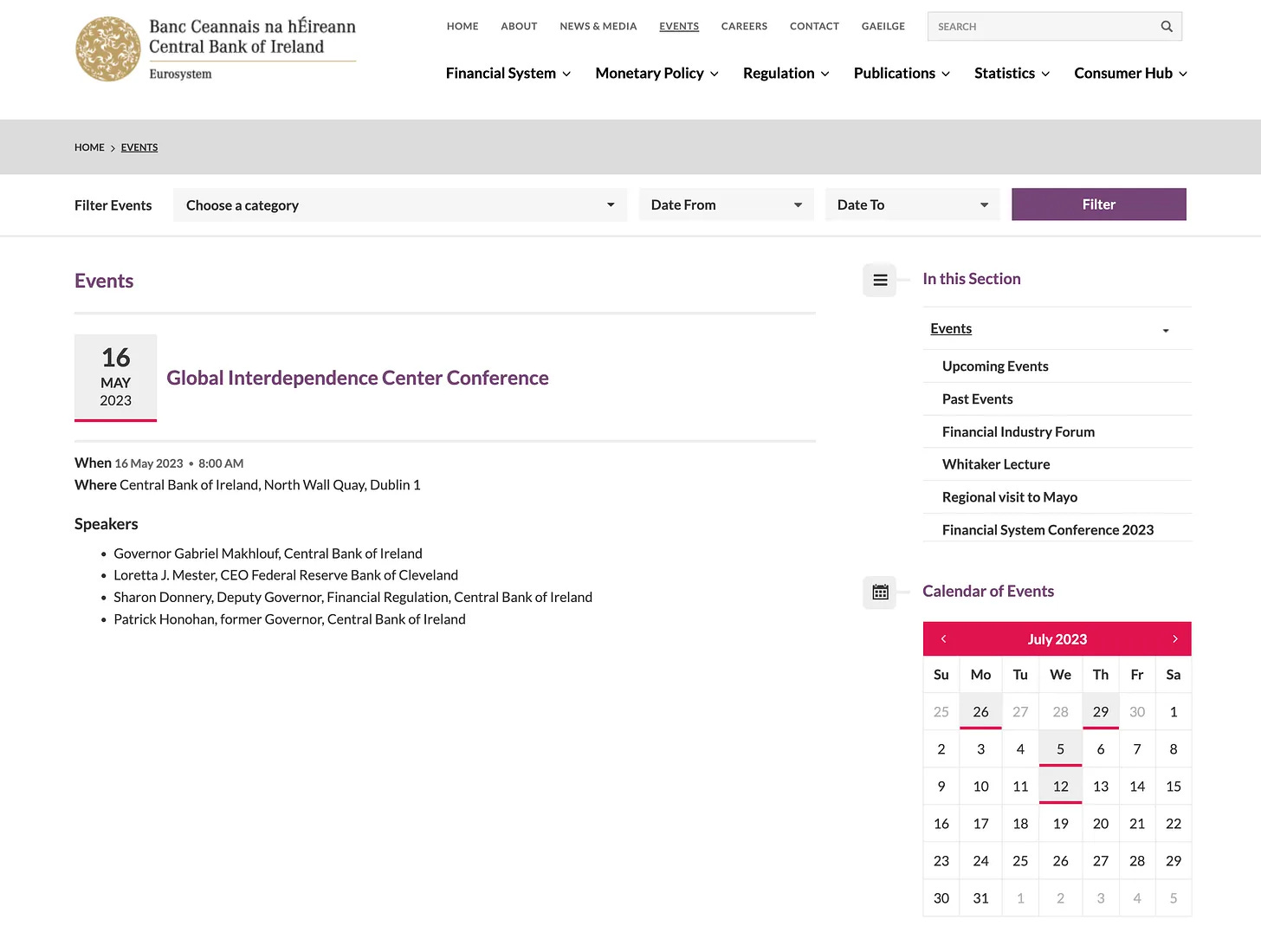This screenshot has width=1261, height=952.
Task: Open the CAREERS link
Action: [x=744, y=27]
